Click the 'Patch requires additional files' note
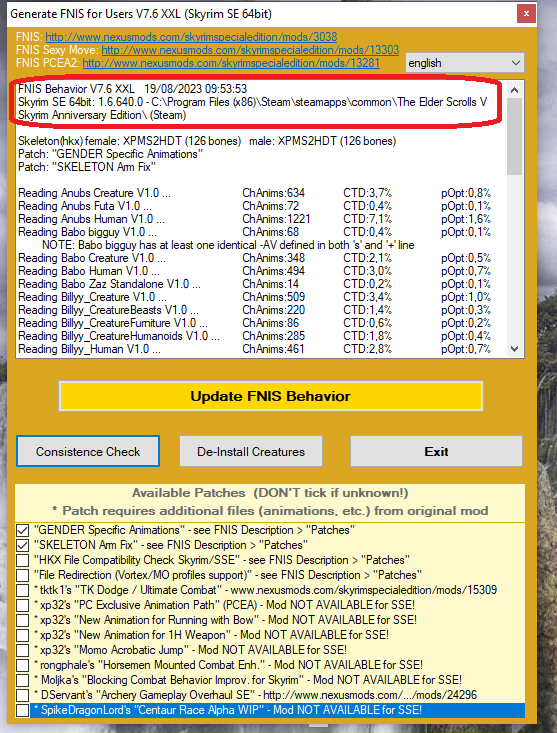This screenshot has height=733, width=557. point(270,511)
